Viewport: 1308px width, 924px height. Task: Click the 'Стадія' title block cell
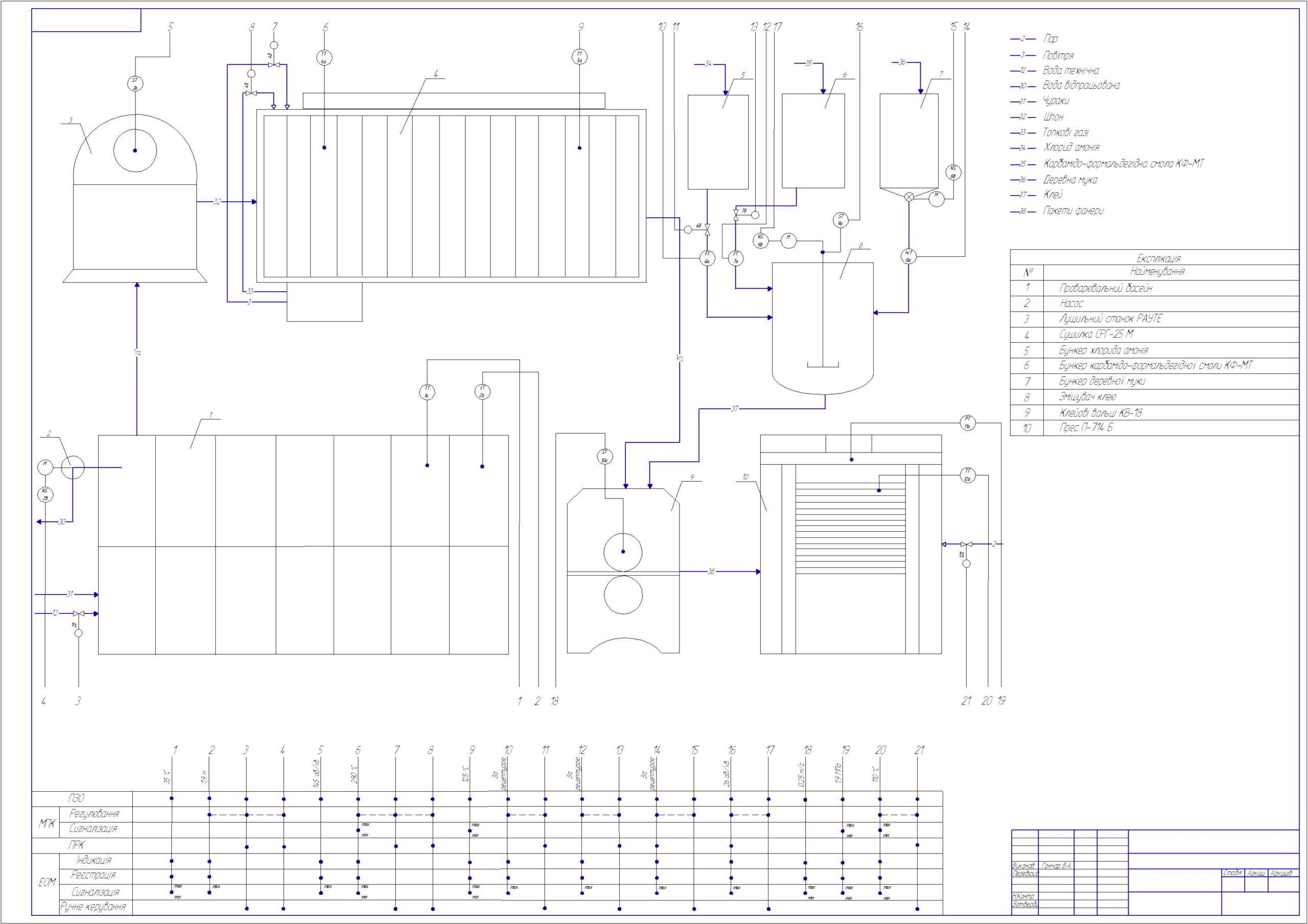1232,873
